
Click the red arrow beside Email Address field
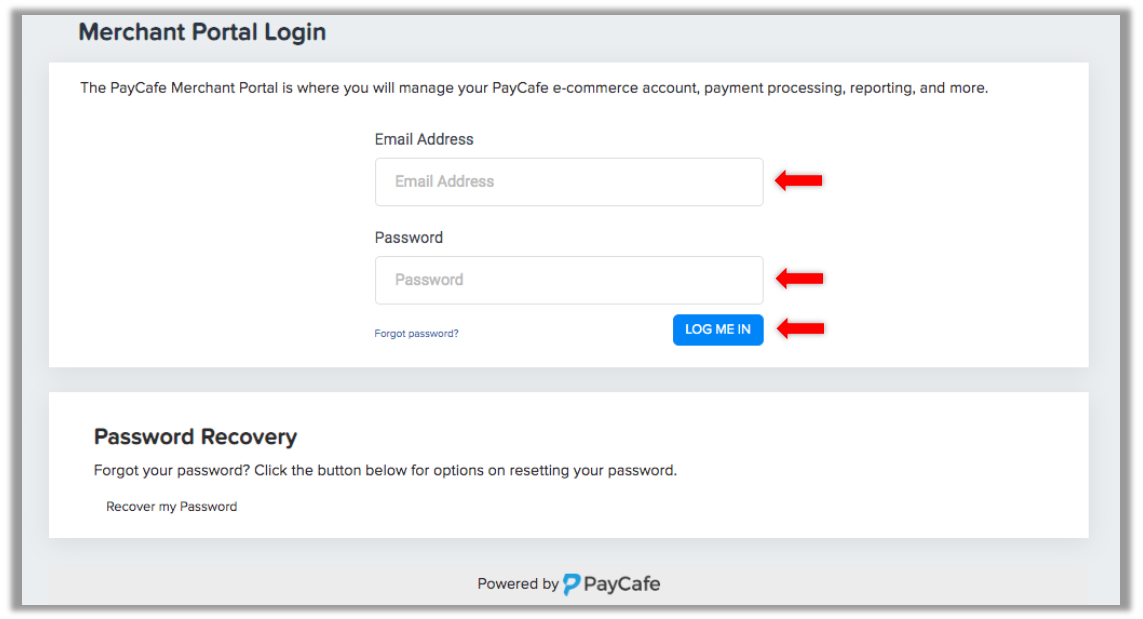pos(798,180)
